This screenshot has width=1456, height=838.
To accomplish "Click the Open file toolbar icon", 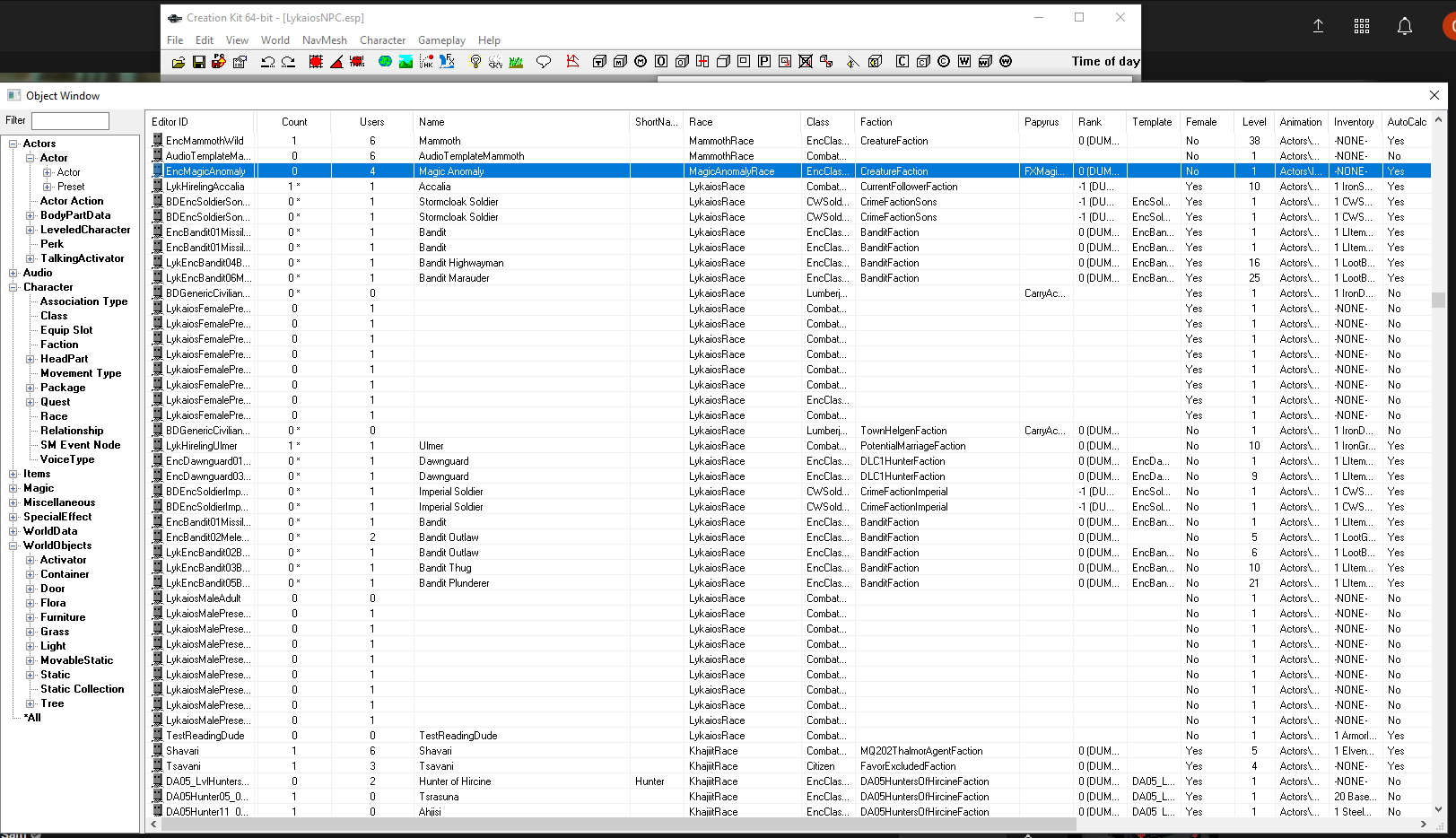I will pos(179,62).
